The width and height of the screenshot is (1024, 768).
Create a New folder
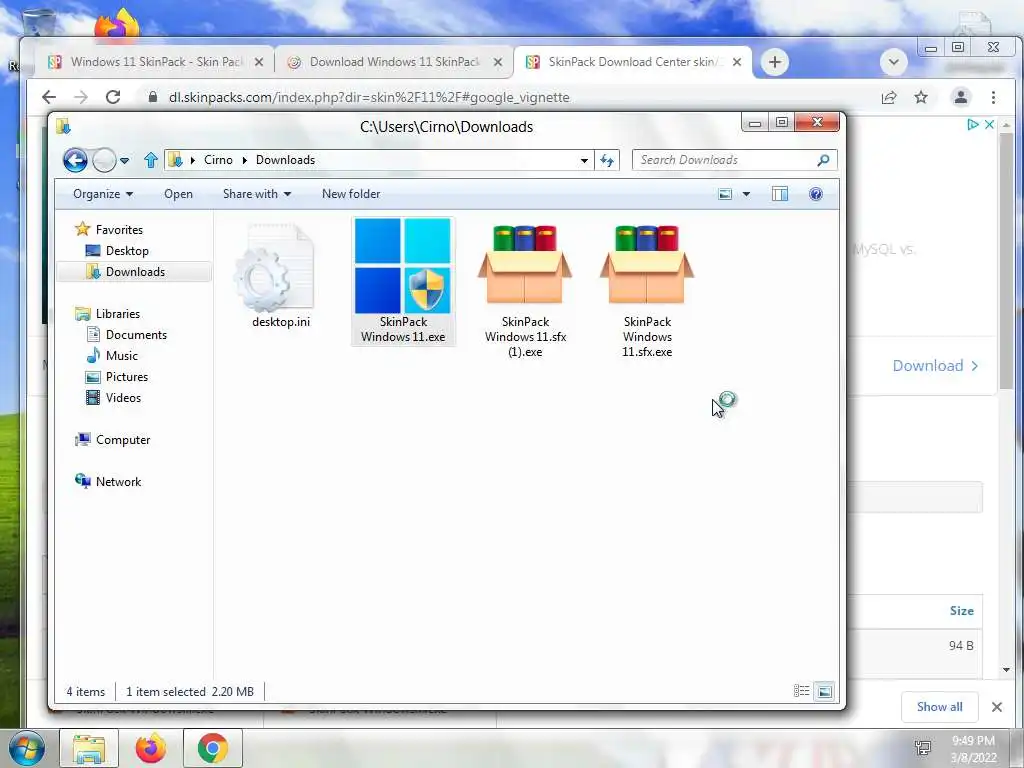pyautogui.click(x=351, y=194)
